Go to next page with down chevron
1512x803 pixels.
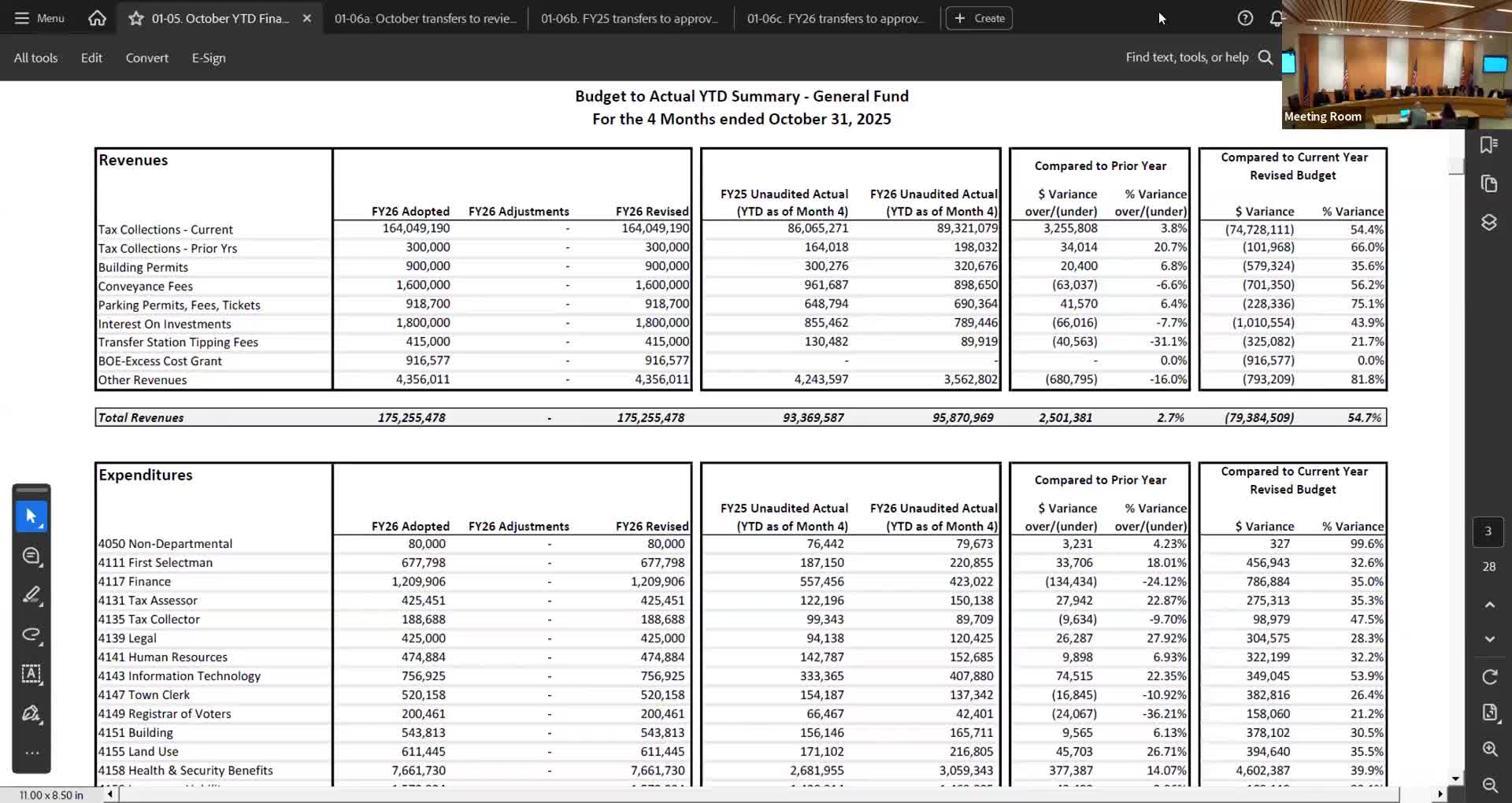point(1489,639)
